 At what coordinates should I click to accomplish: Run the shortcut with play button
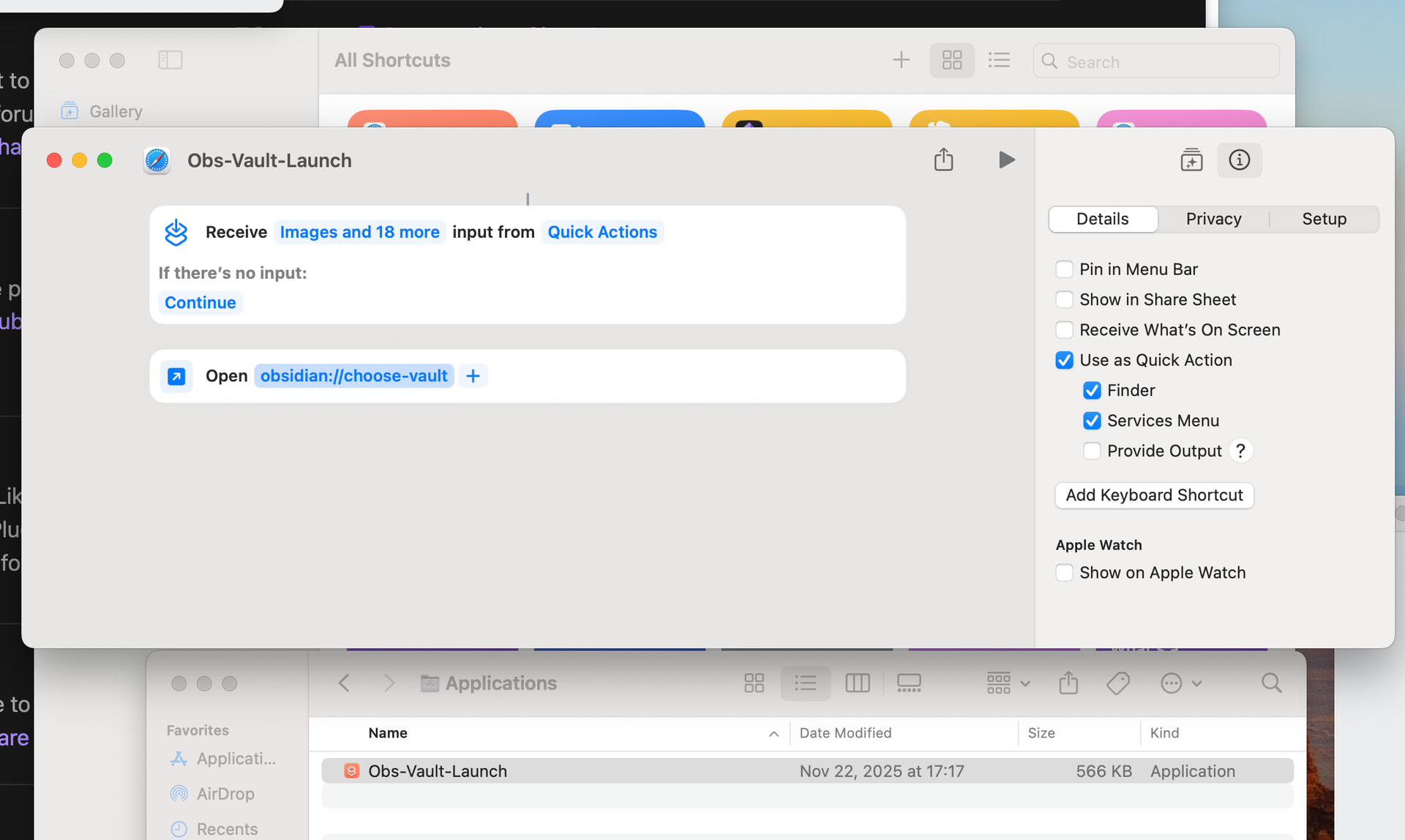(x=1006, y=160)
